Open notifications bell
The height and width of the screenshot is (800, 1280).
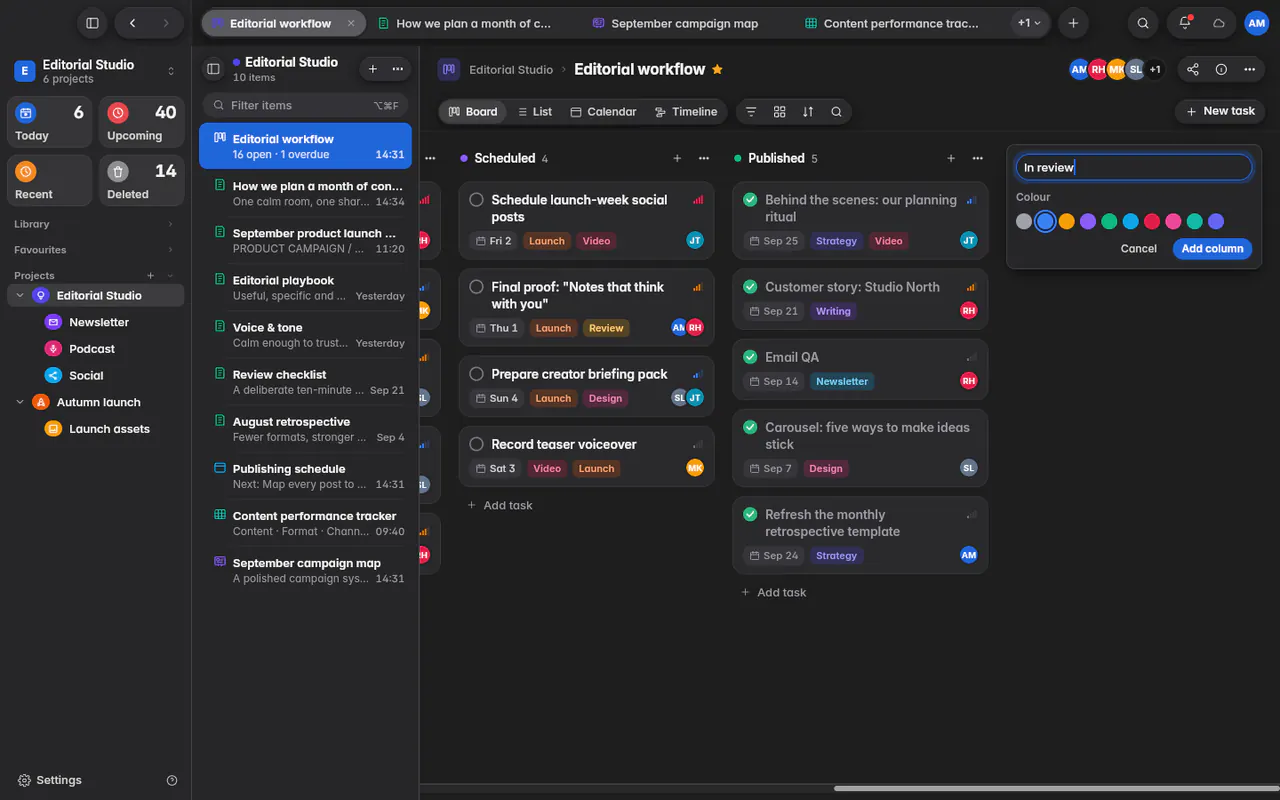(x=1185, y=23)
